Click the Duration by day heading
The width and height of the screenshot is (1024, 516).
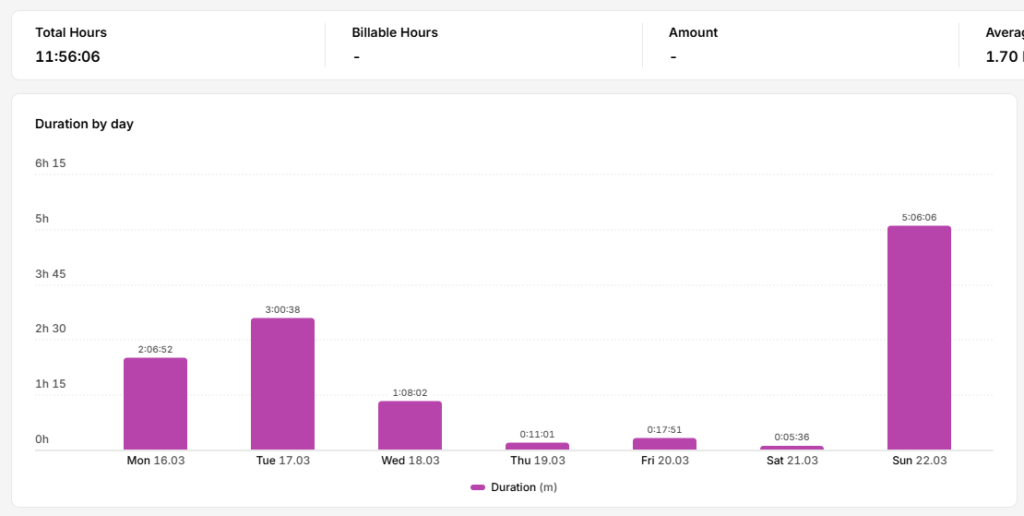(x=84, y=124)
